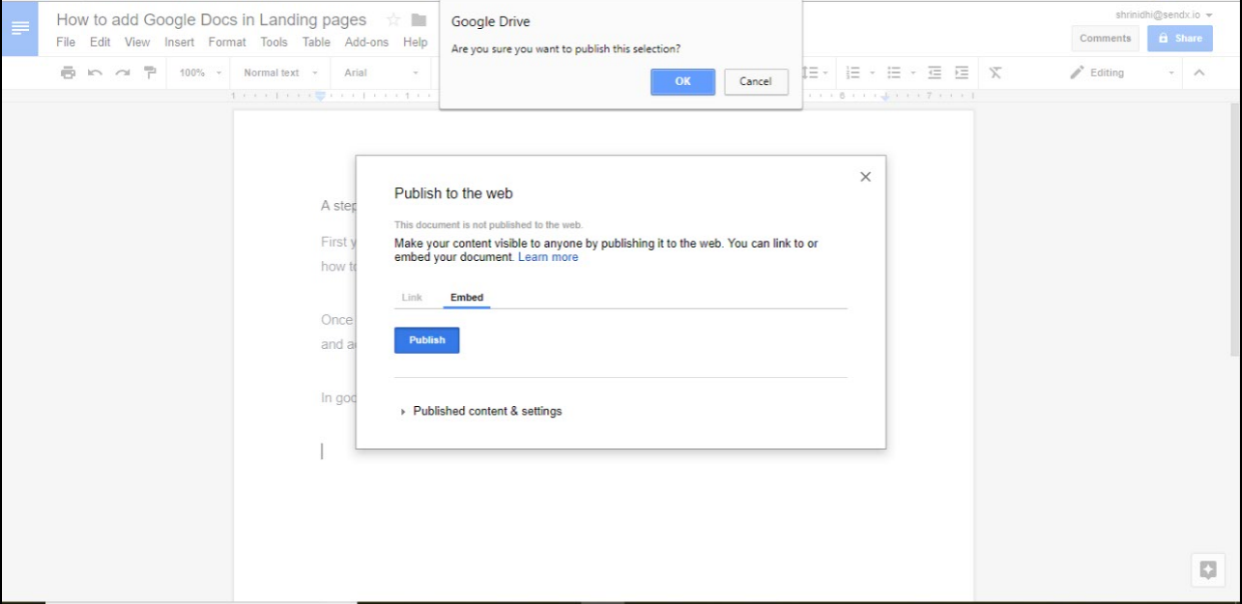Open numbered list options arrow
The width and height of the screenshot is (1242, 604).
point(872,73)
